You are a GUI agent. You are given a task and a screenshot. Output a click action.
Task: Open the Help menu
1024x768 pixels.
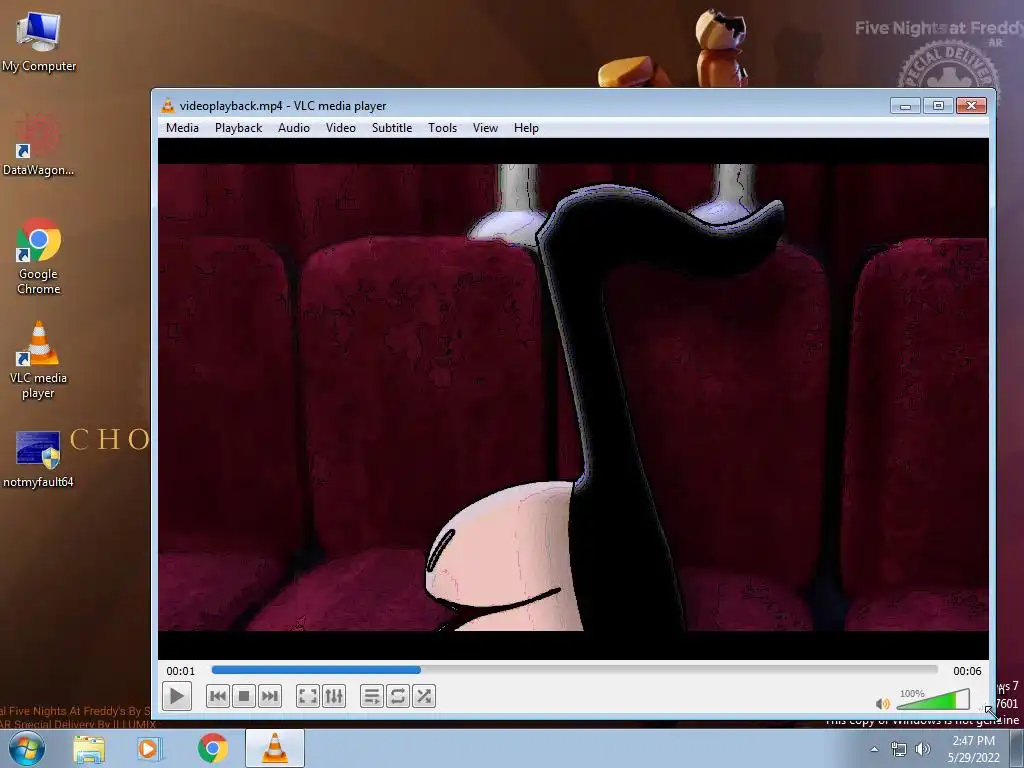(526, 128)
